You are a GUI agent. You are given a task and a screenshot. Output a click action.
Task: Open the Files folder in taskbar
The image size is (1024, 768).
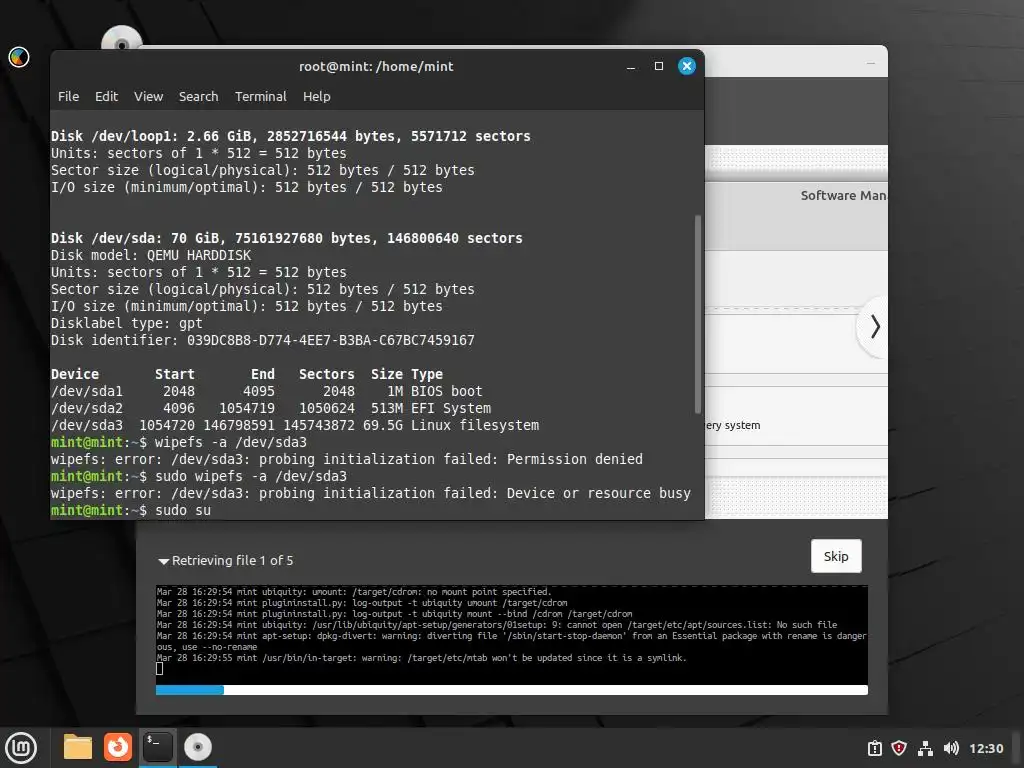tap(78, 747)
